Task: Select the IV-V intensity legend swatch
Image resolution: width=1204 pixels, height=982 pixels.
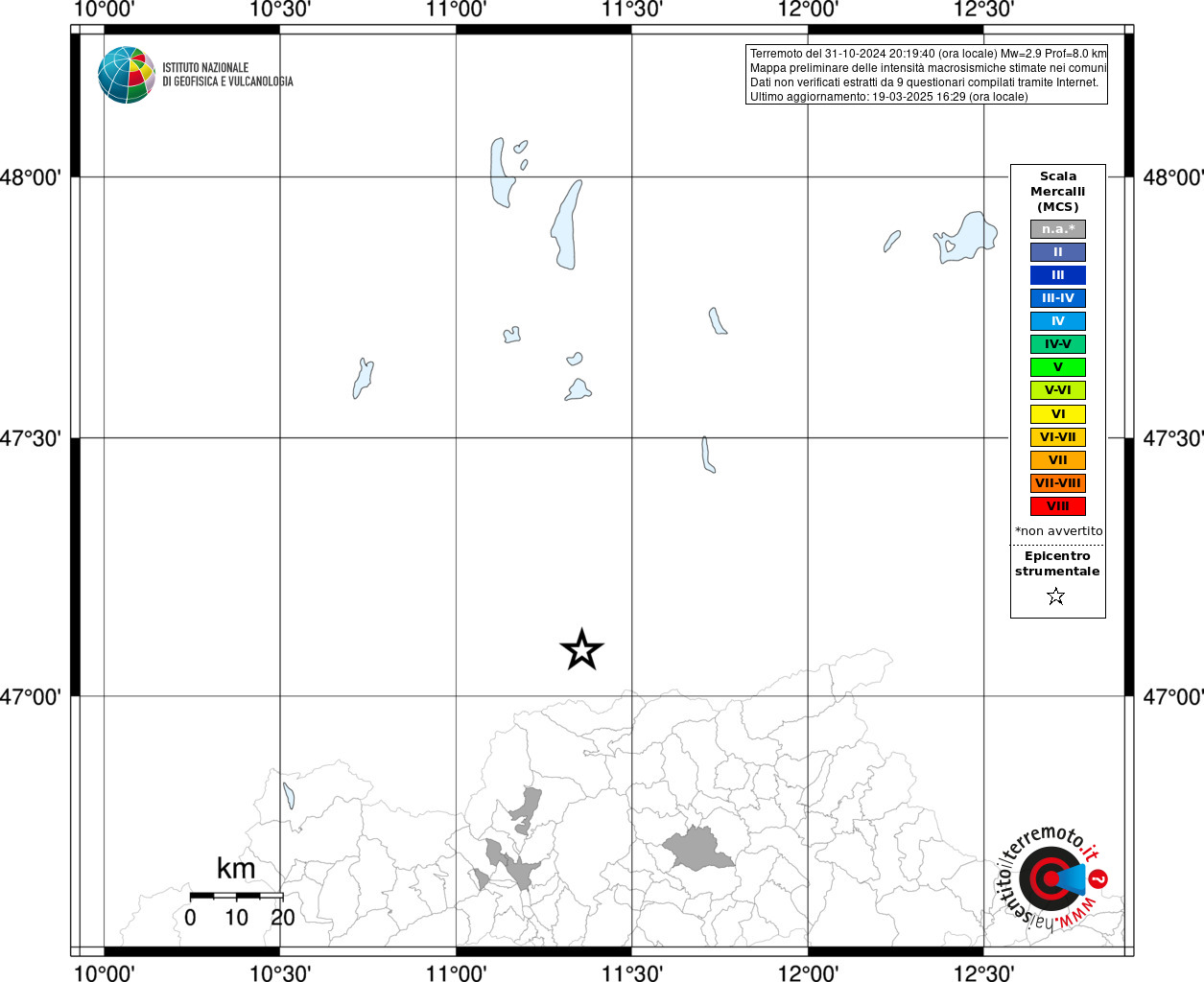Action: [1058, 344]
